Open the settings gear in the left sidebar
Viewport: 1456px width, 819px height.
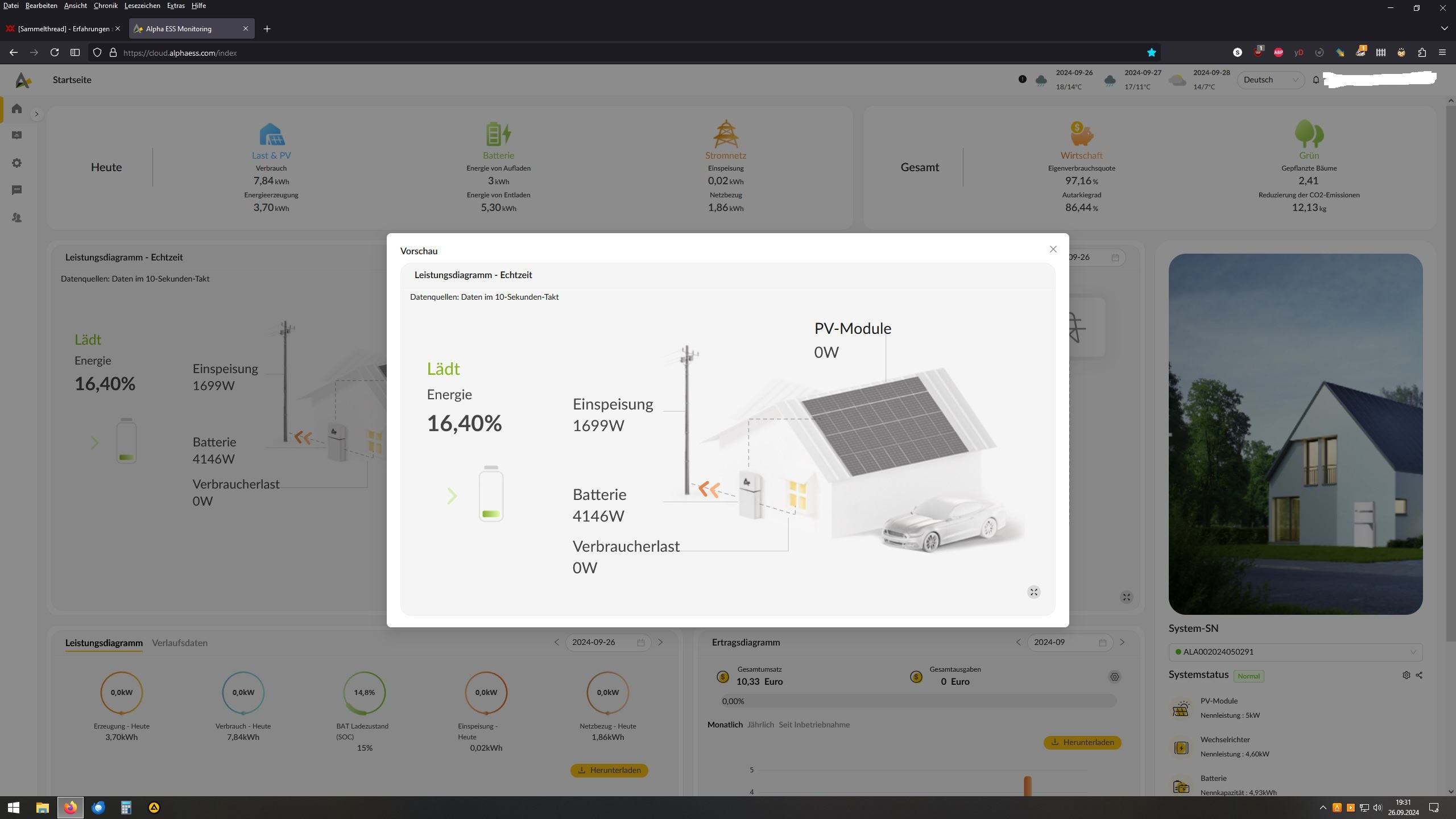click(16, 163)
